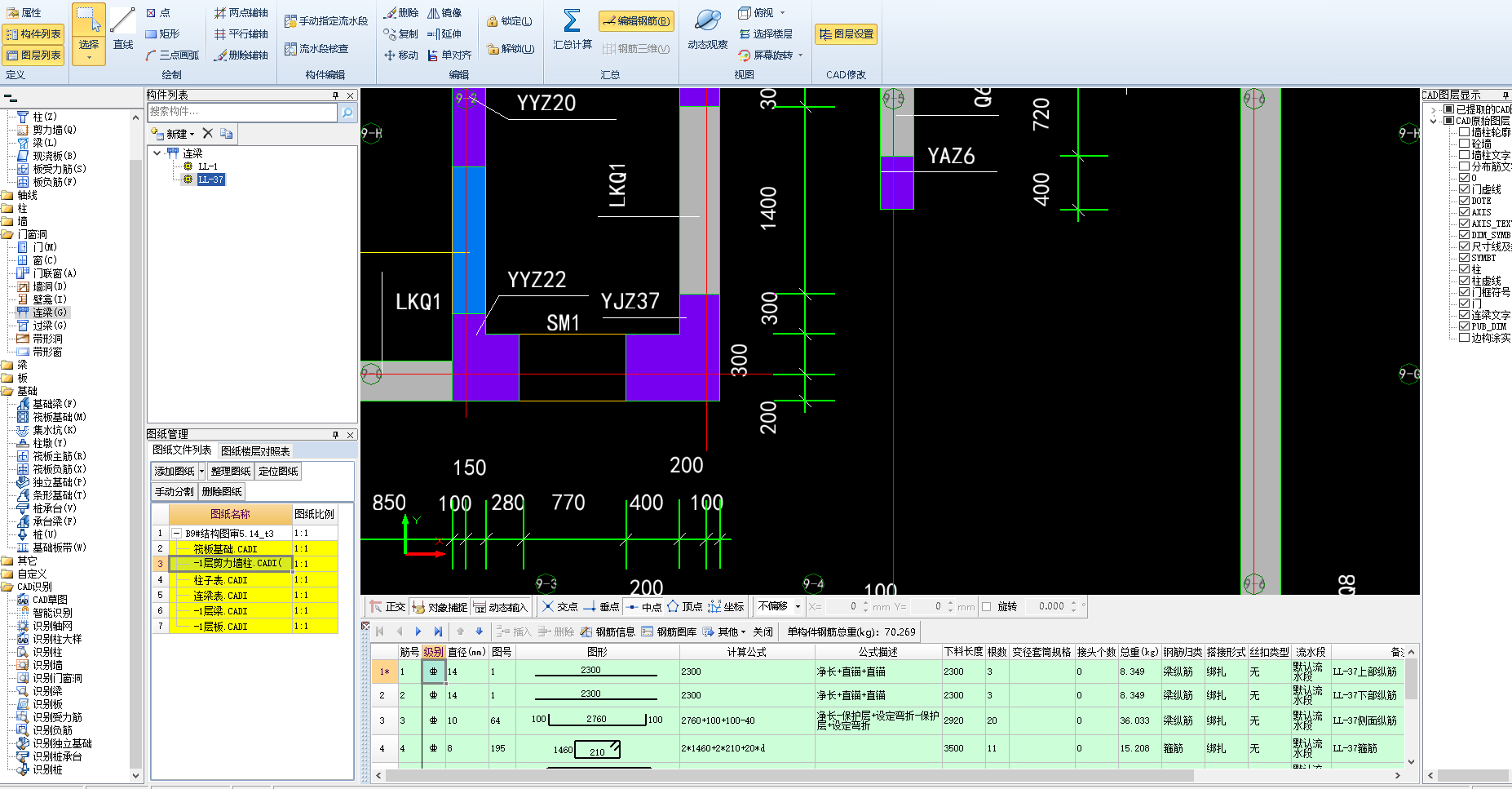The height and width of the screenshot is (789, 1512).
Task: Go to next rebar record arrow
Action: click(418, 632)
